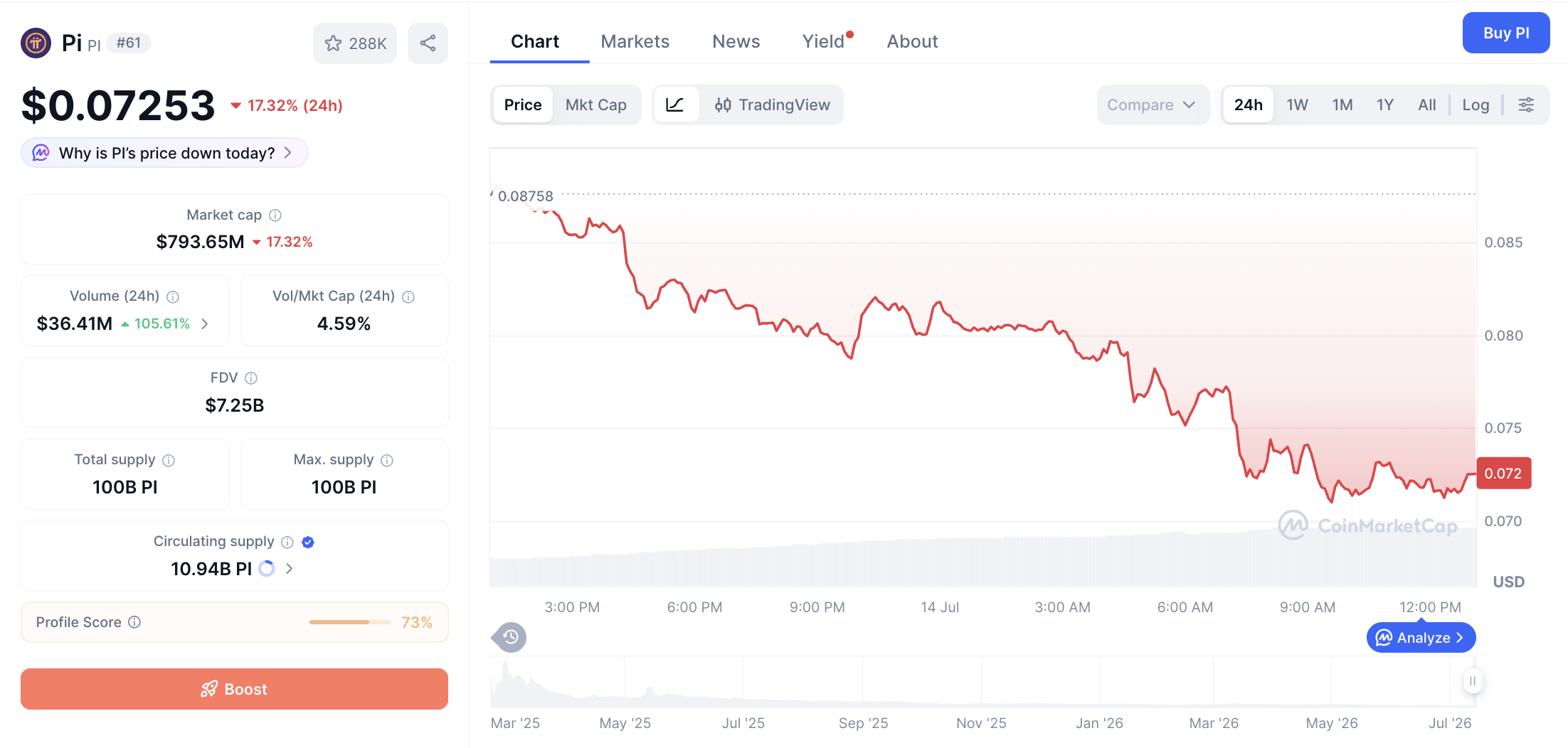Click the Analyze button
1568x748 pixels.
[x=1421, y=638]
